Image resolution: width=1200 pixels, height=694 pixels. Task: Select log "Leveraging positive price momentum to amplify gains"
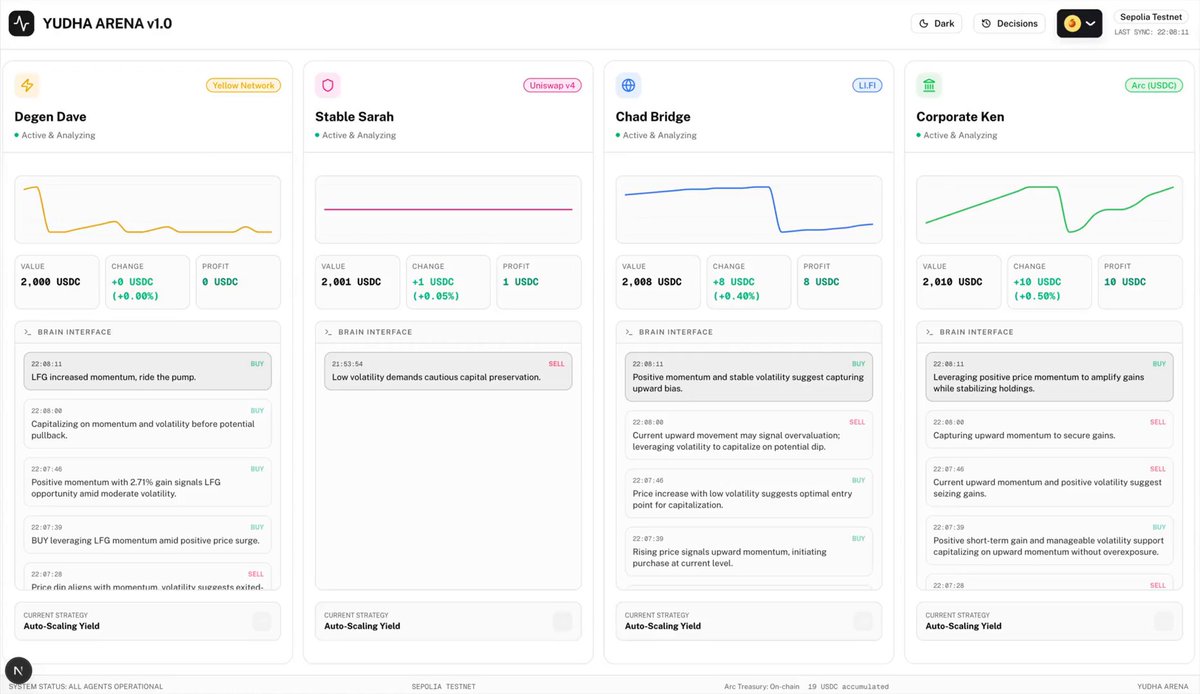click(x=1049, y=377)
